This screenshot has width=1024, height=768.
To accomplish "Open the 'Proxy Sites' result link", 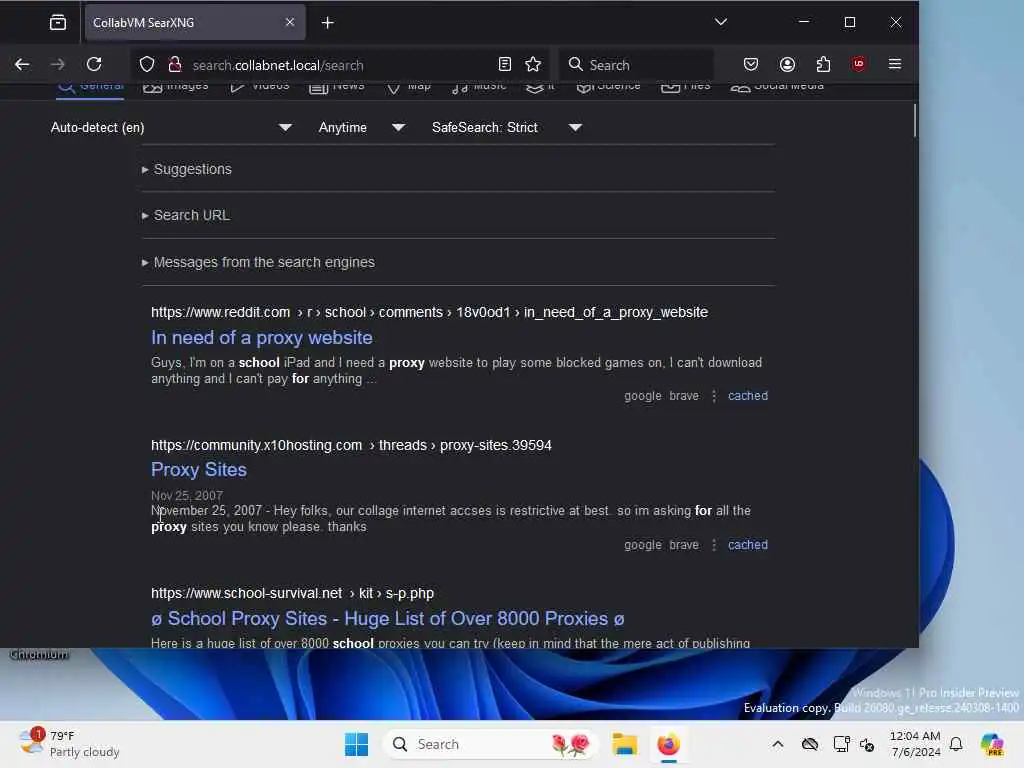I will coord(199,470).
